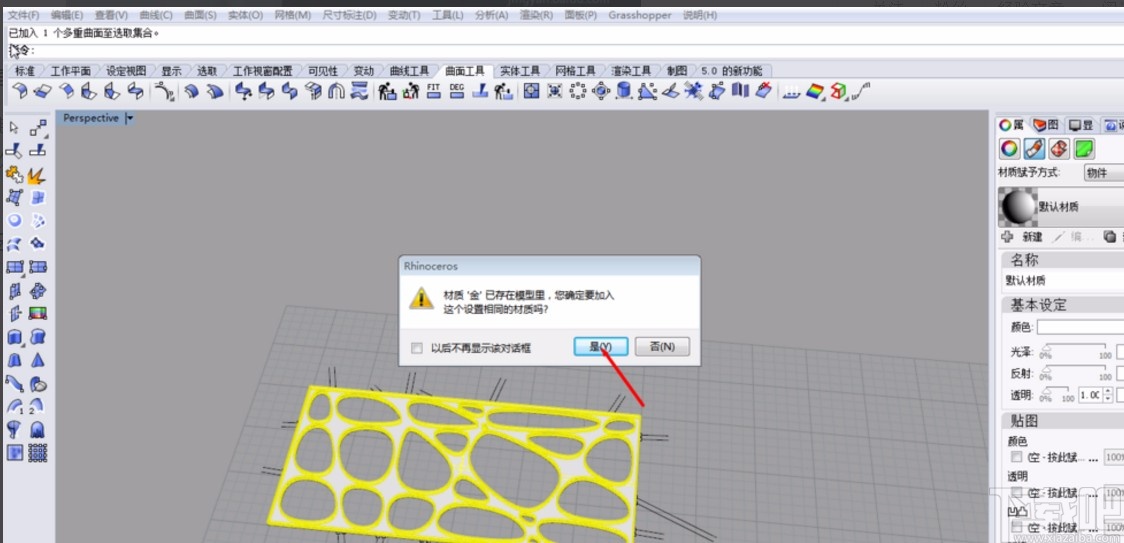This screenshot has height=543, width=1124.
Task: Open the Perspective viewport dropdown arrow
Action: tap(129, 118)
